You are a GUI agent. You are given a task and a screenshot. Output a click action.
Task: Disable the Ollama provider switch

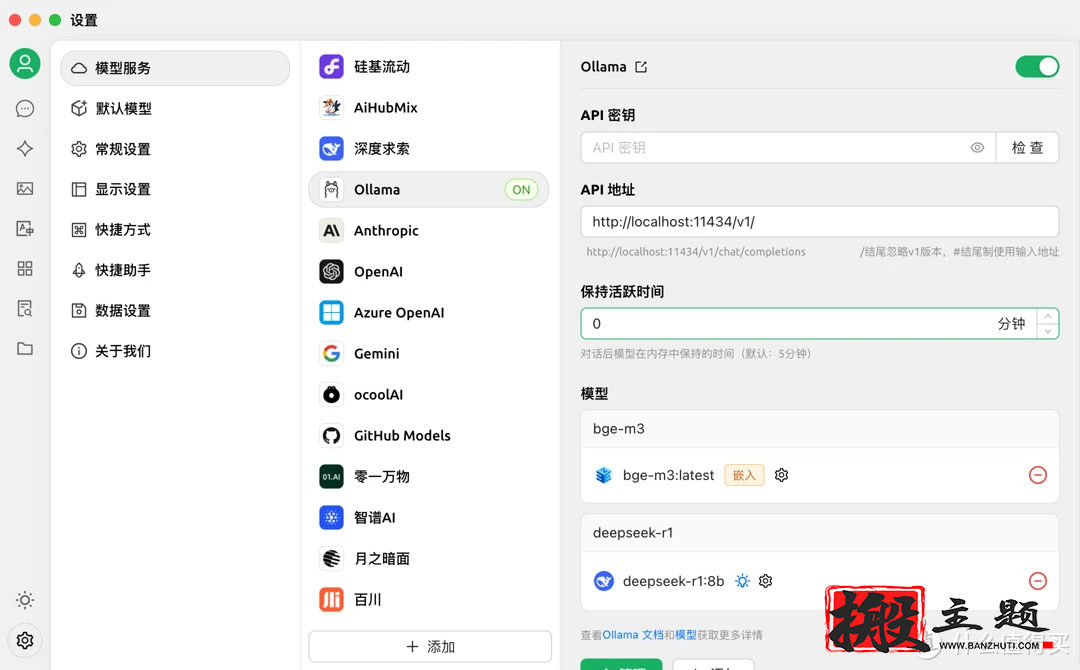(x=1037, y=66)
